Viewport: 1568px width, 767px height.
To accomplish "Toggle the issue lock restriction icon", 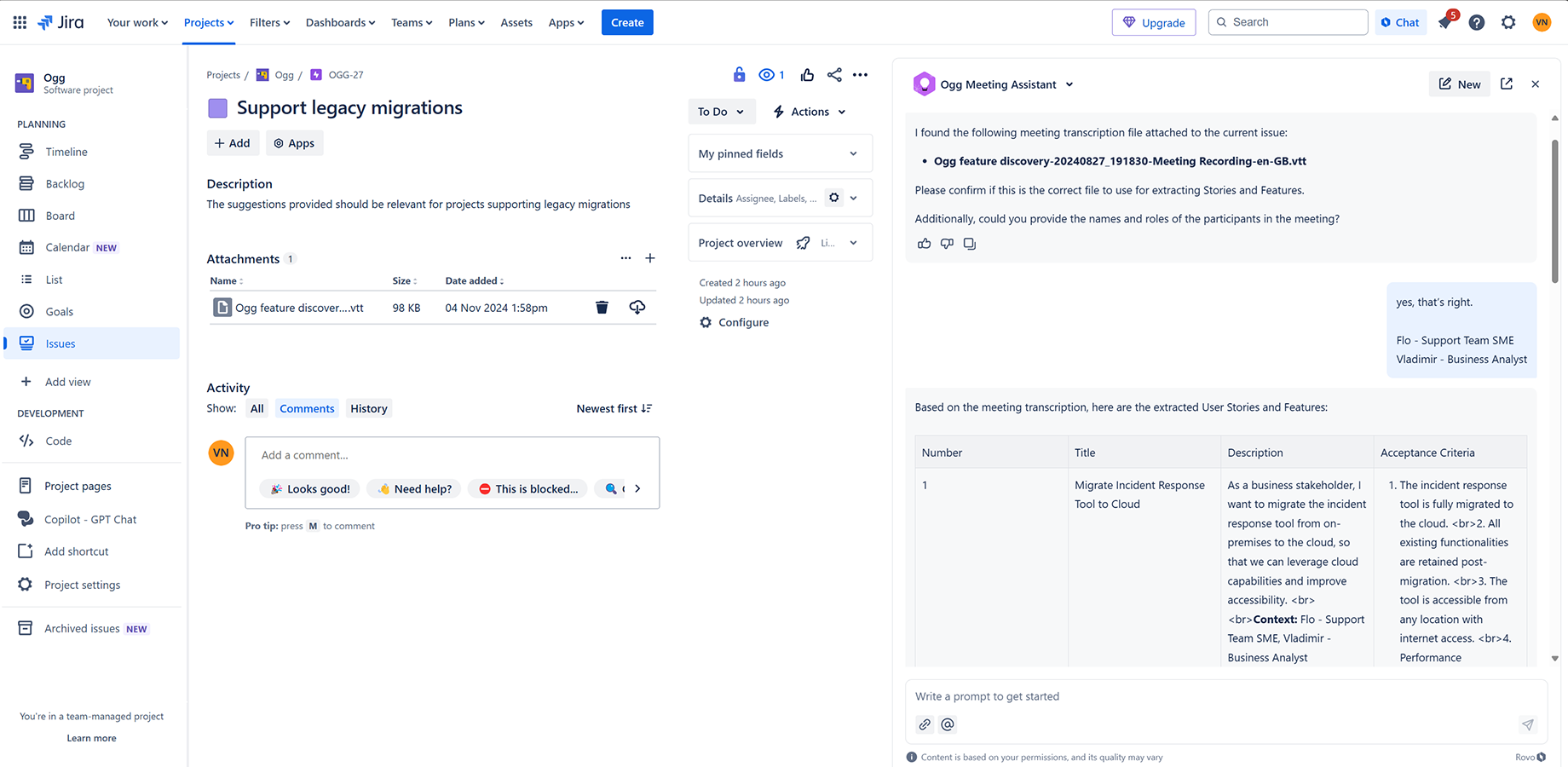I will (x=739, y=75).
